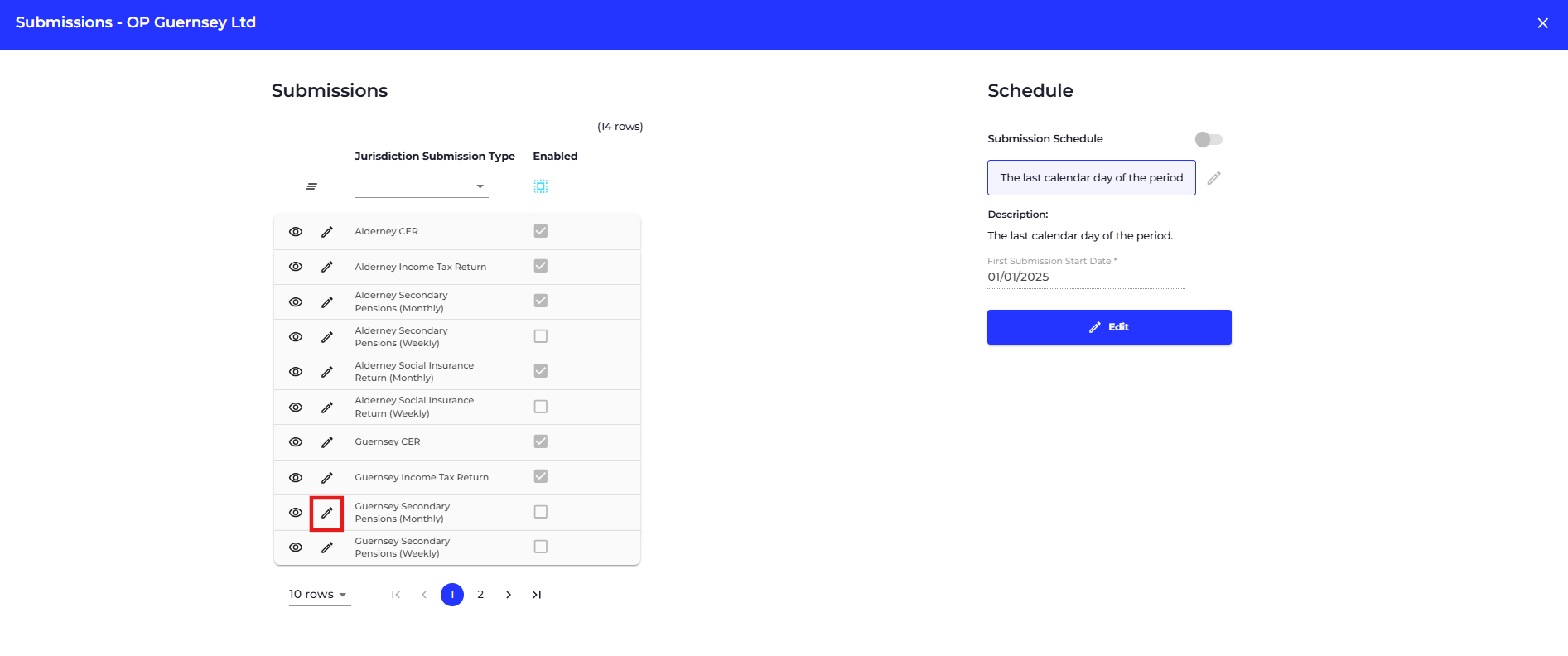The height and width of the screenshot is (656, 1568).
Task: Click the Enabled column filter checkbox
Action: pos(541,186)
